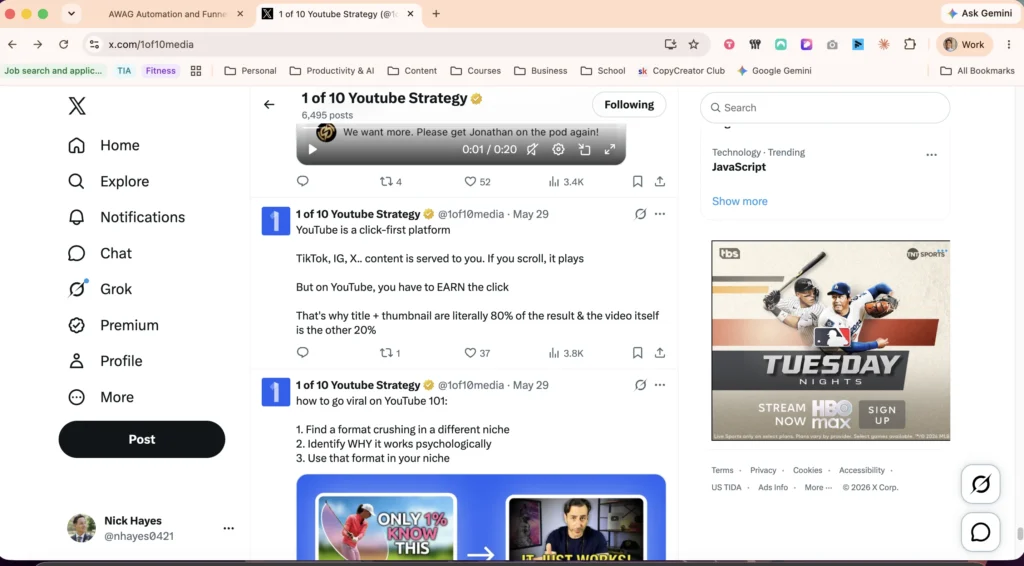The height and width of the screenshot is (566, 1024).
Task: Open more options on click-first platform post
Action: (x=660, y=214)
